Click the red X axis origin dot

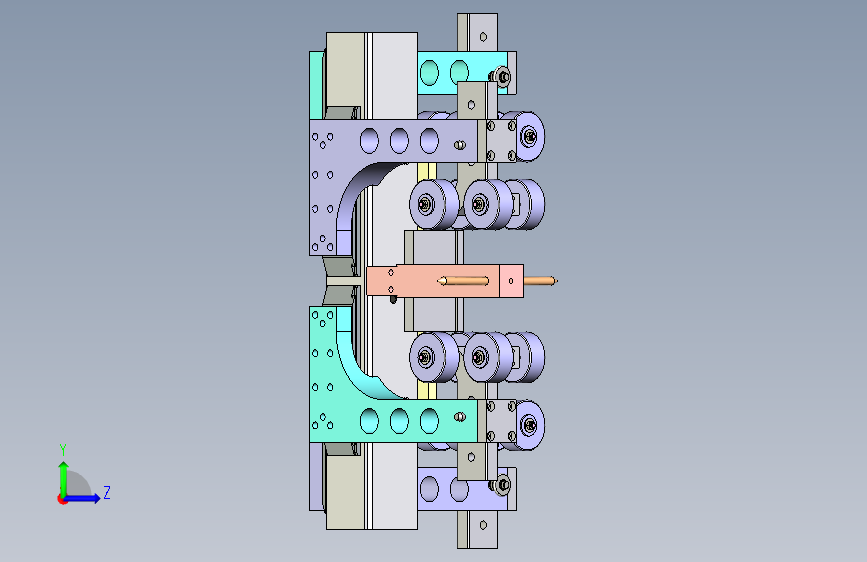(x=62, y=499)
